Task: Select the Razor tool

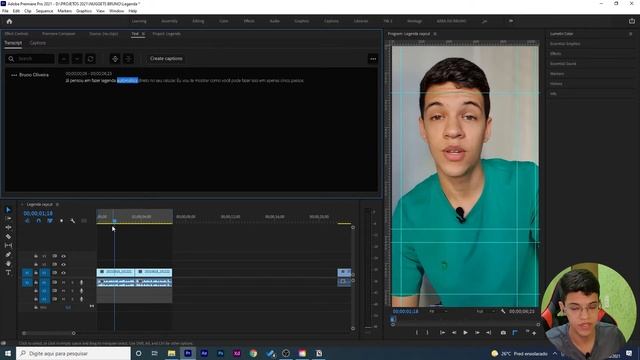Action: coord(8,236)
